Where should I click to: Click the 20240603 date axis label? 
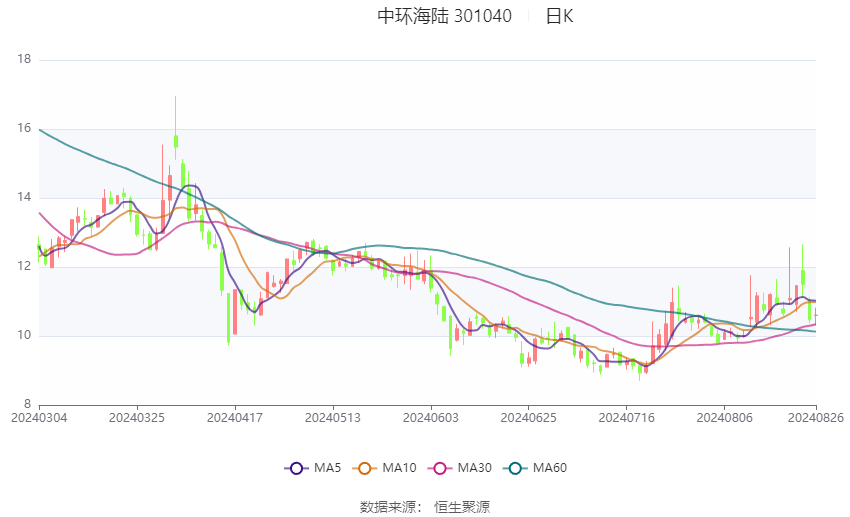coord(430,418)
